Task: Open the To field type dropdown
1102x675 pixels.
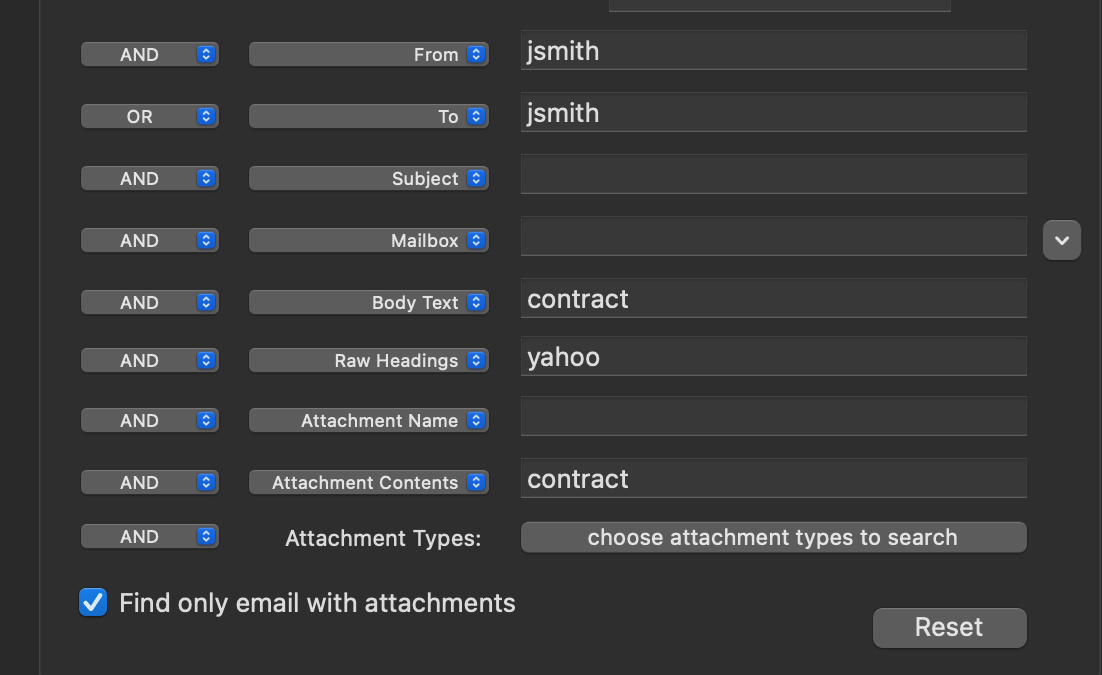Action: coord(368,117)
